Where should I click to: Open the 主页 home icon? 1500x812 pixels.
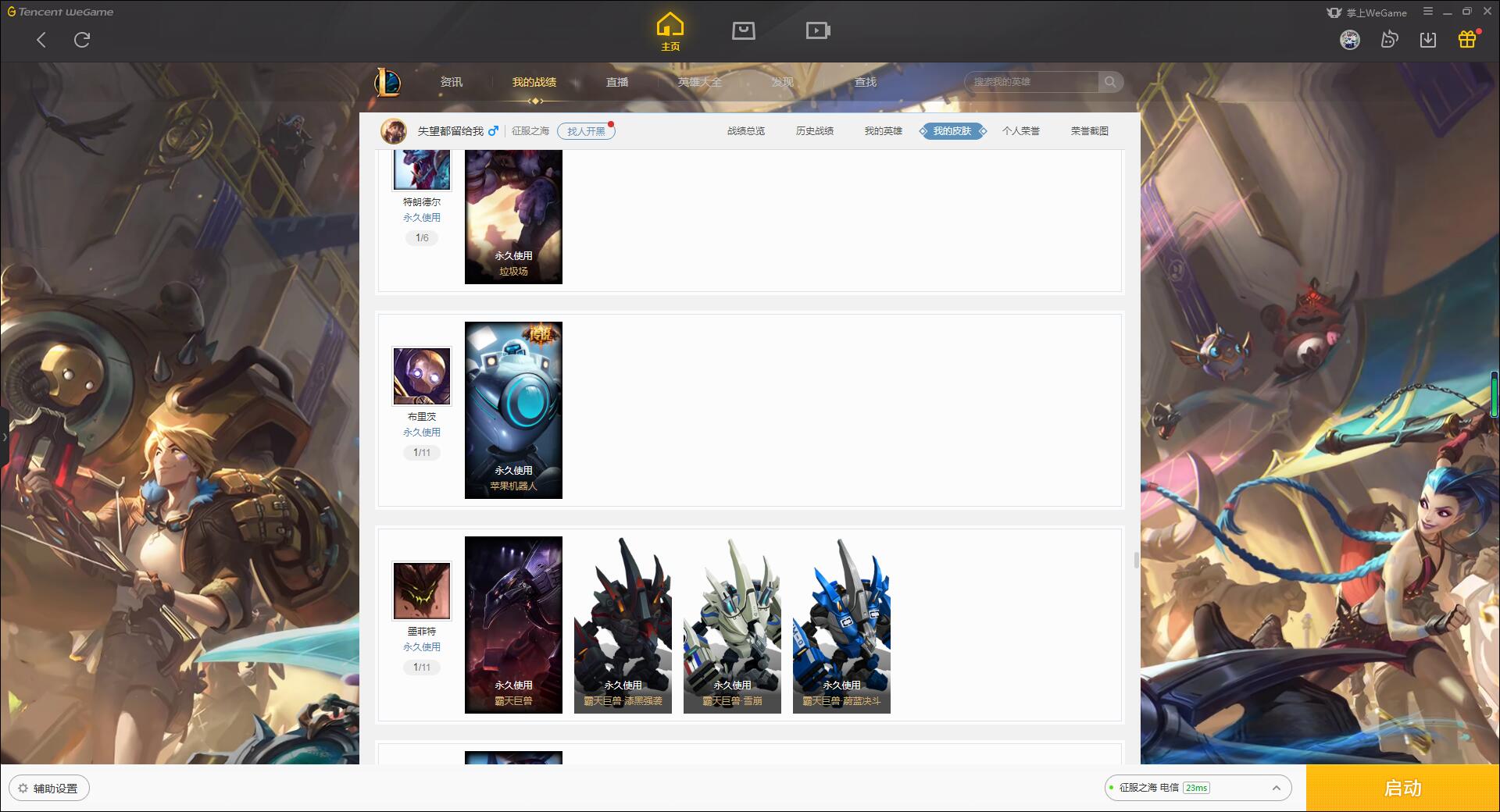coord(670,32)
